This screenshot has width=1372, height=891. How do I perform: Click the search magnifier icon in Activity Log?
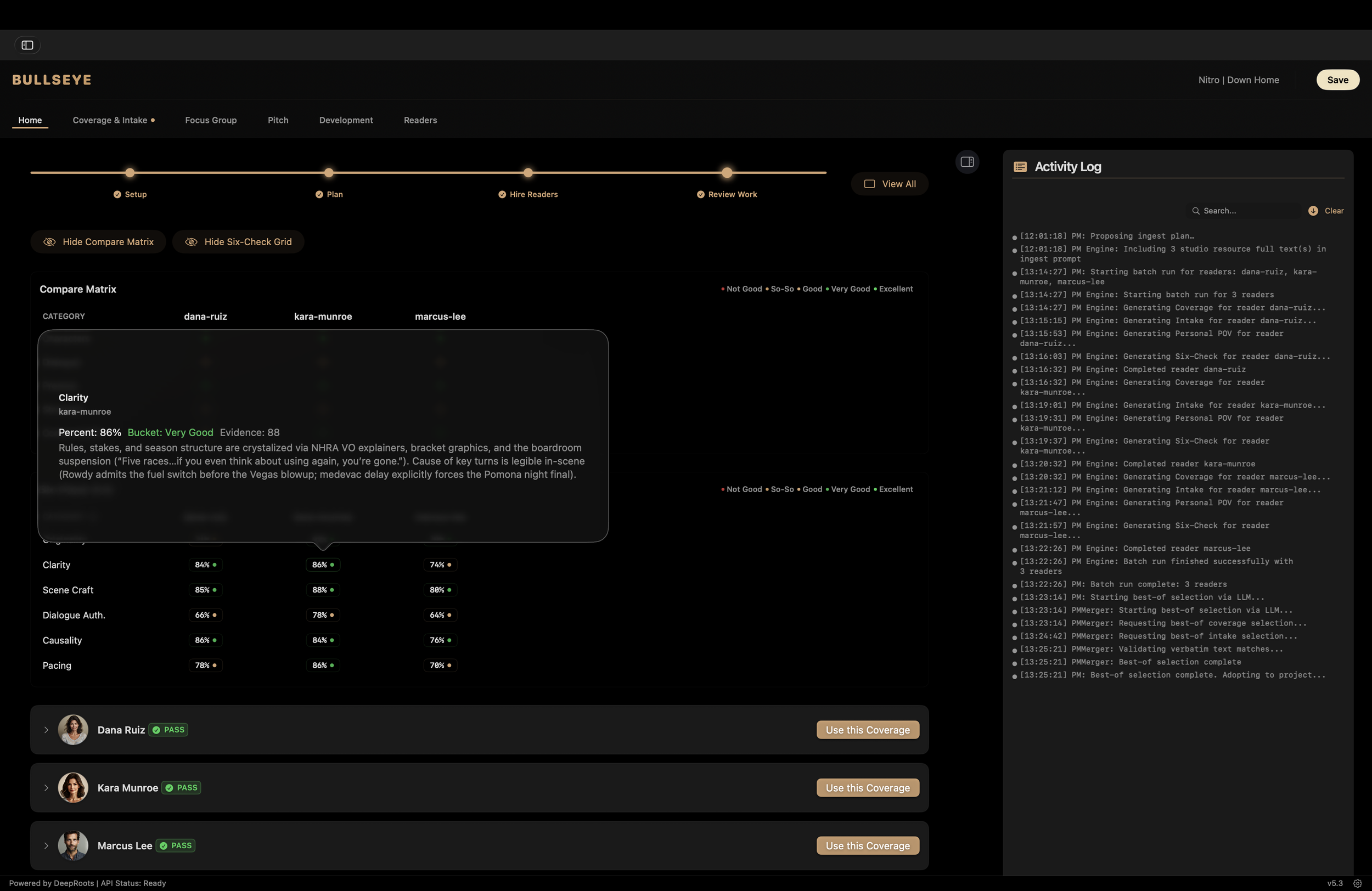click(1196, 211)
